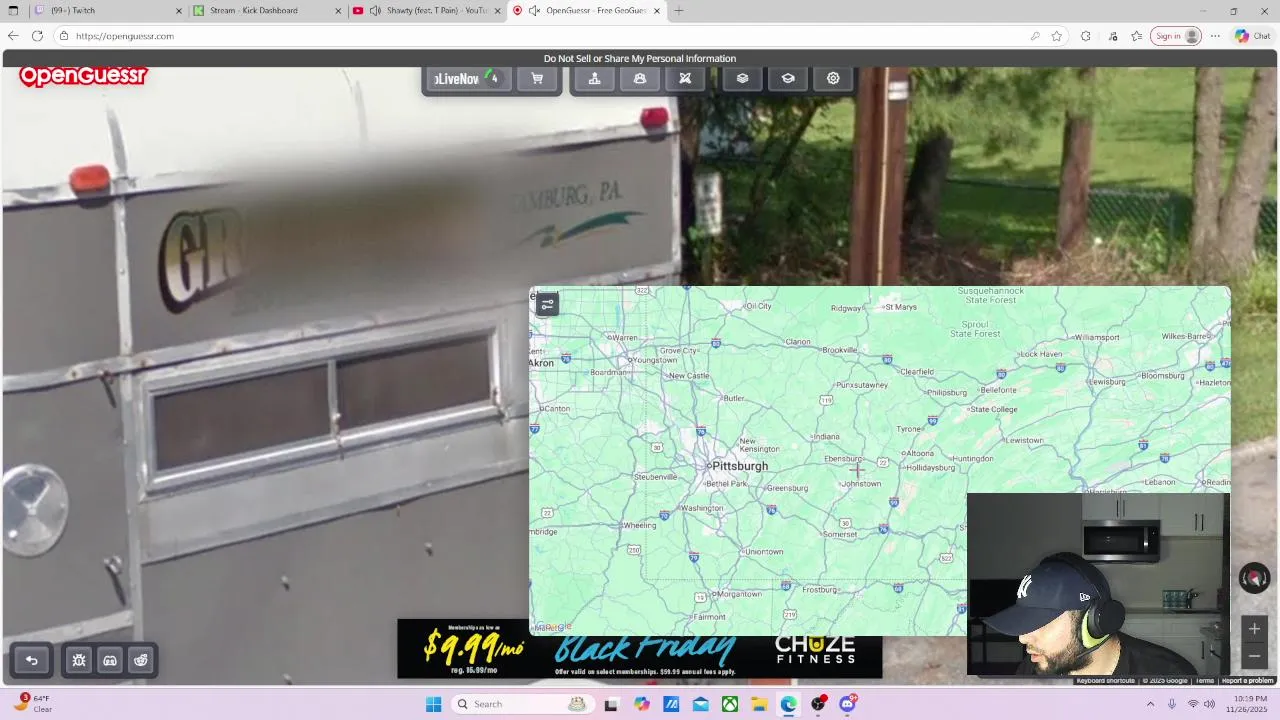The height and width of the screenshot is (720, 1280).
Task: Go back in browser
Action: 12,36
